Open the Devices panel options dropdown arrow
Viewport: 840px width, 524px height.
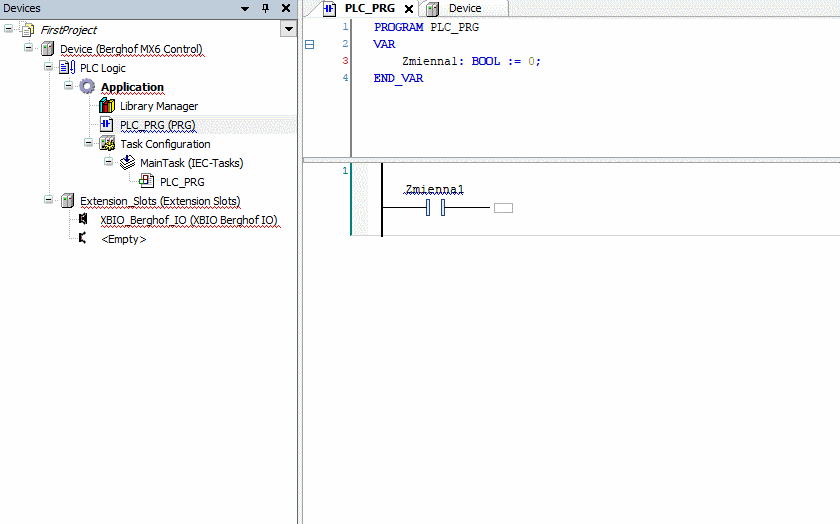(245, 9)
